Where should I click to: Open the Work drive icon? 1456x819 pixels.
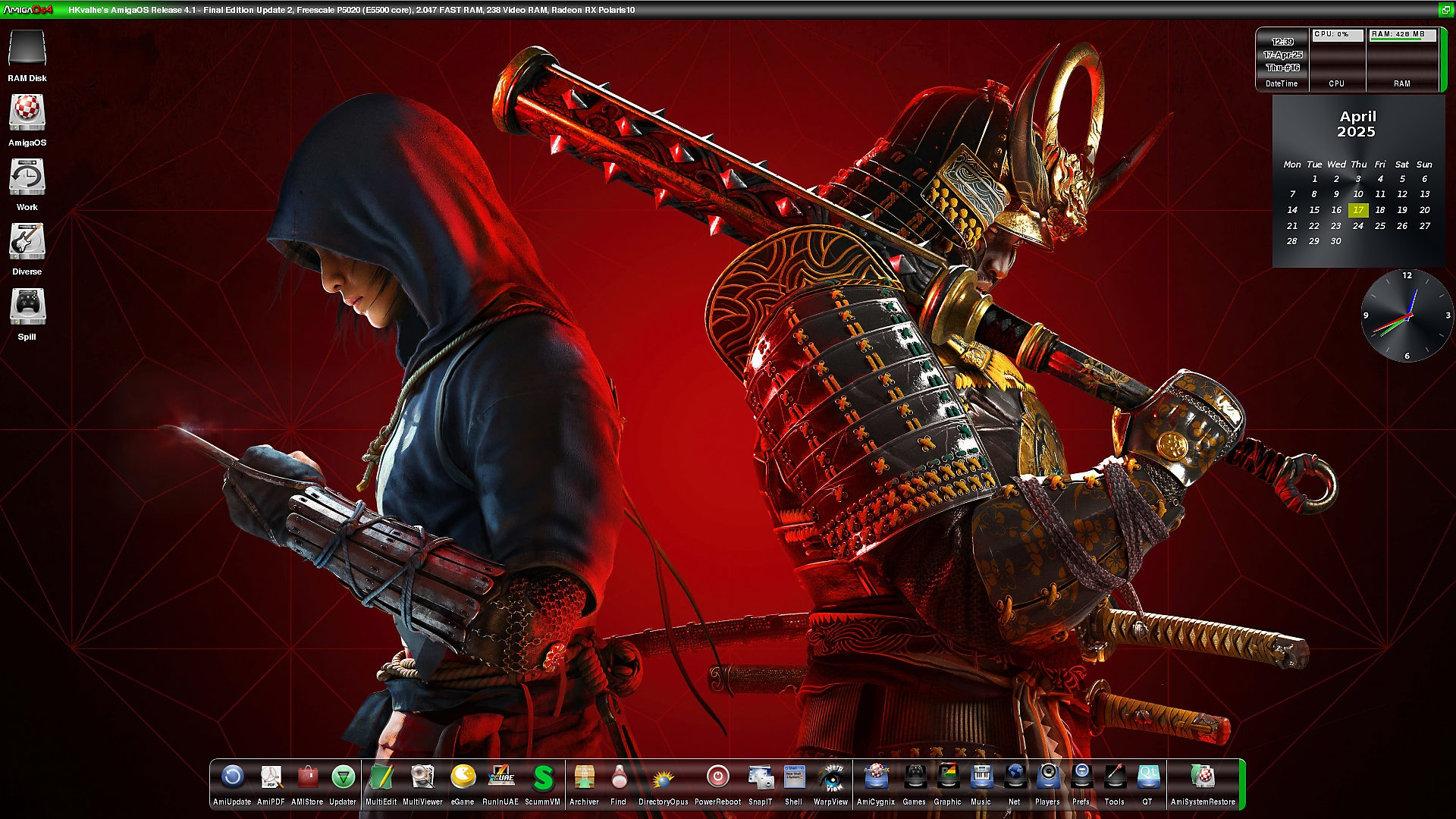click(27, 179)
